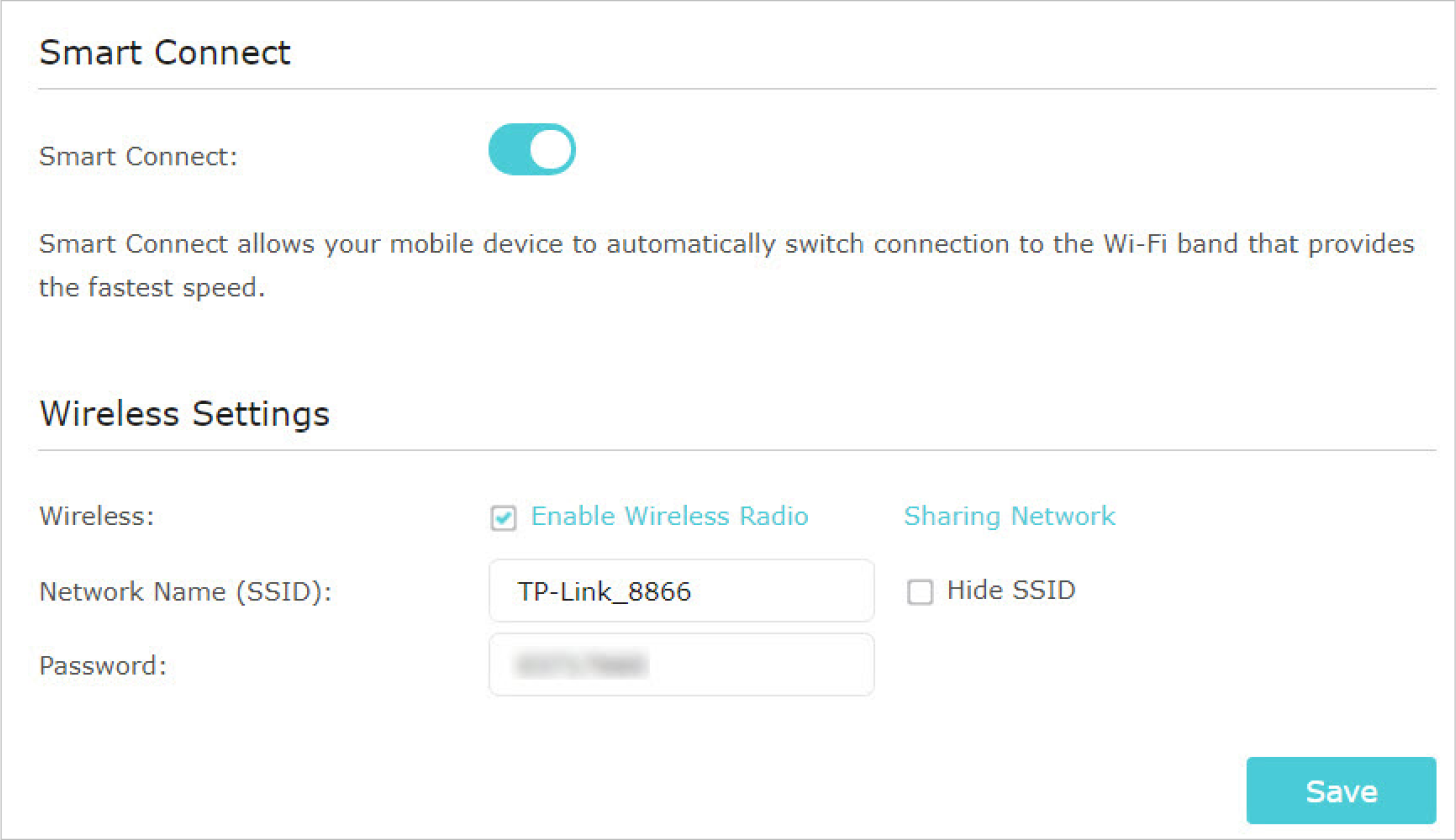Click the "Wireless:" field label

(97, 517)
